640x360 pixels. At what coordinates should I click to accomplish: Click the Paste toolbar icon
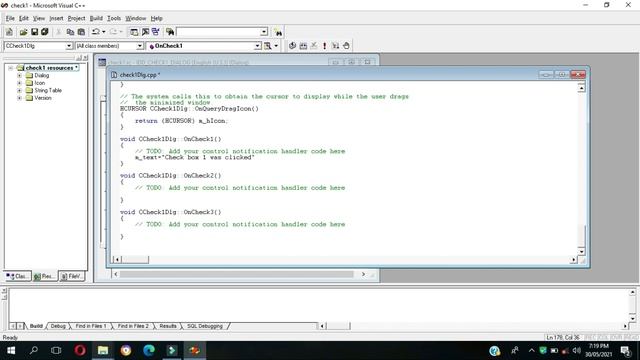pyautogui.click(x=81, y=32)
